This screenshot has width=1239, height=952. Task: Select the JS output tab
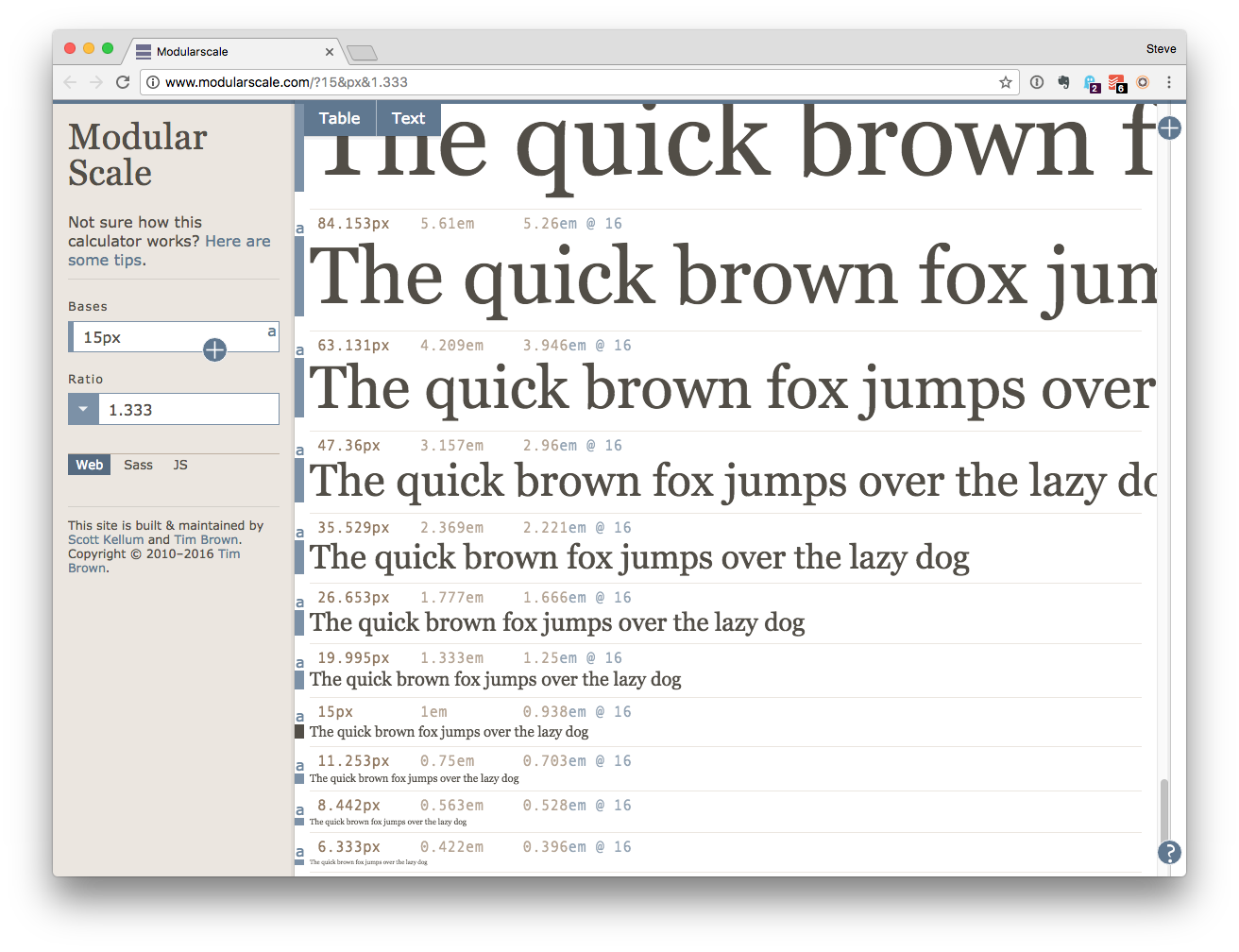tap(180, 465)
